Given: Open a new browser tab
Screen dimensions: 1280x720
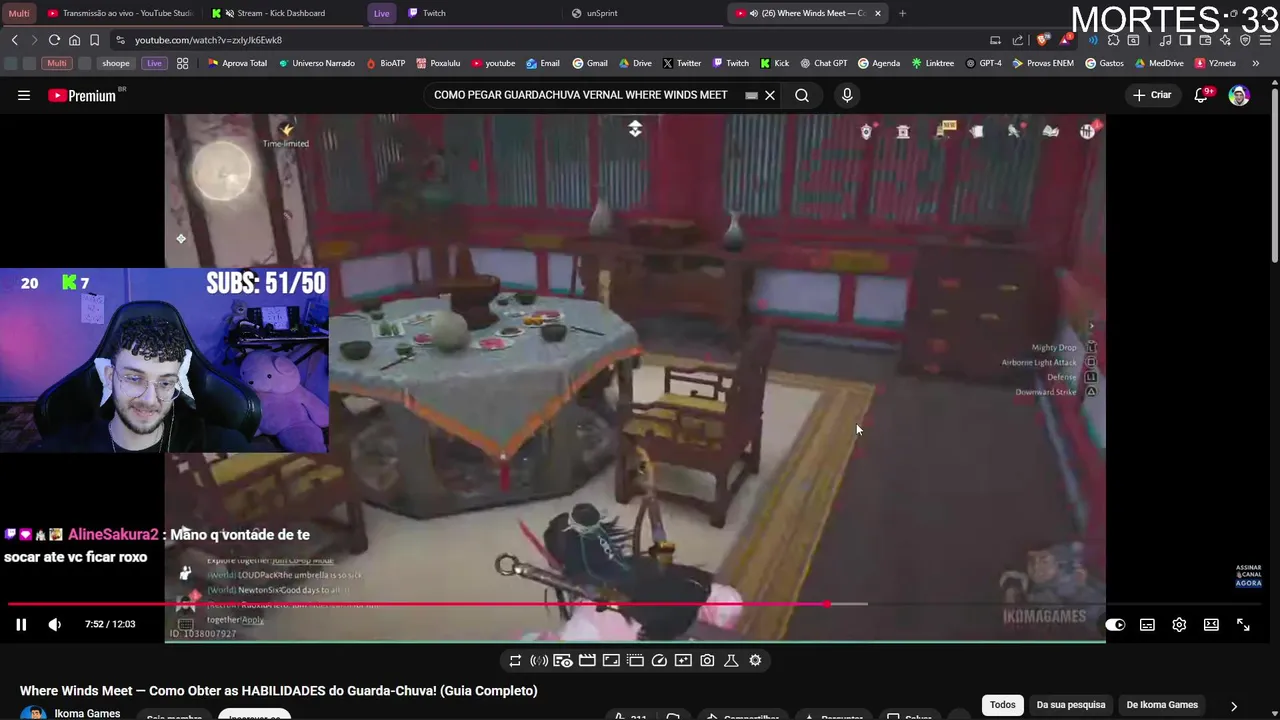Looking at the screenshot, I should coord(902,13).
